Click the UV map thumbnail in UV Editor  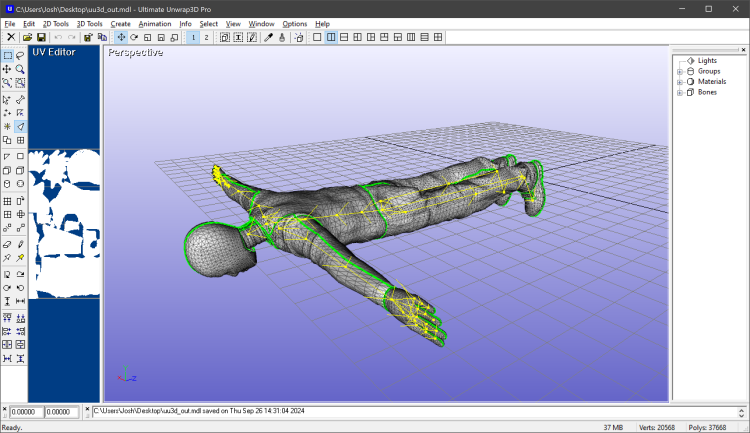tap(64, 224)
